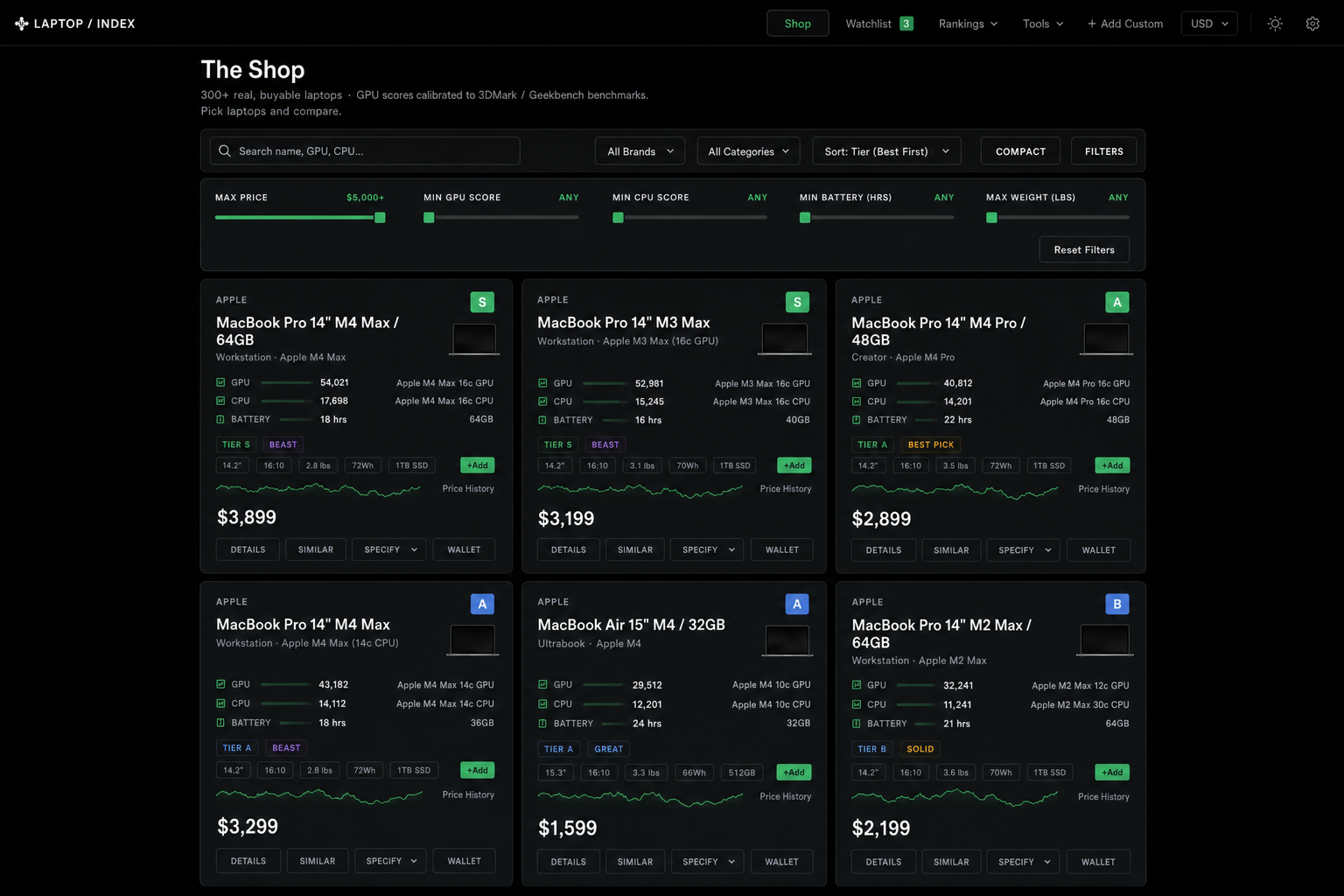Adjust the Min GPU Score slider handle

429,217
